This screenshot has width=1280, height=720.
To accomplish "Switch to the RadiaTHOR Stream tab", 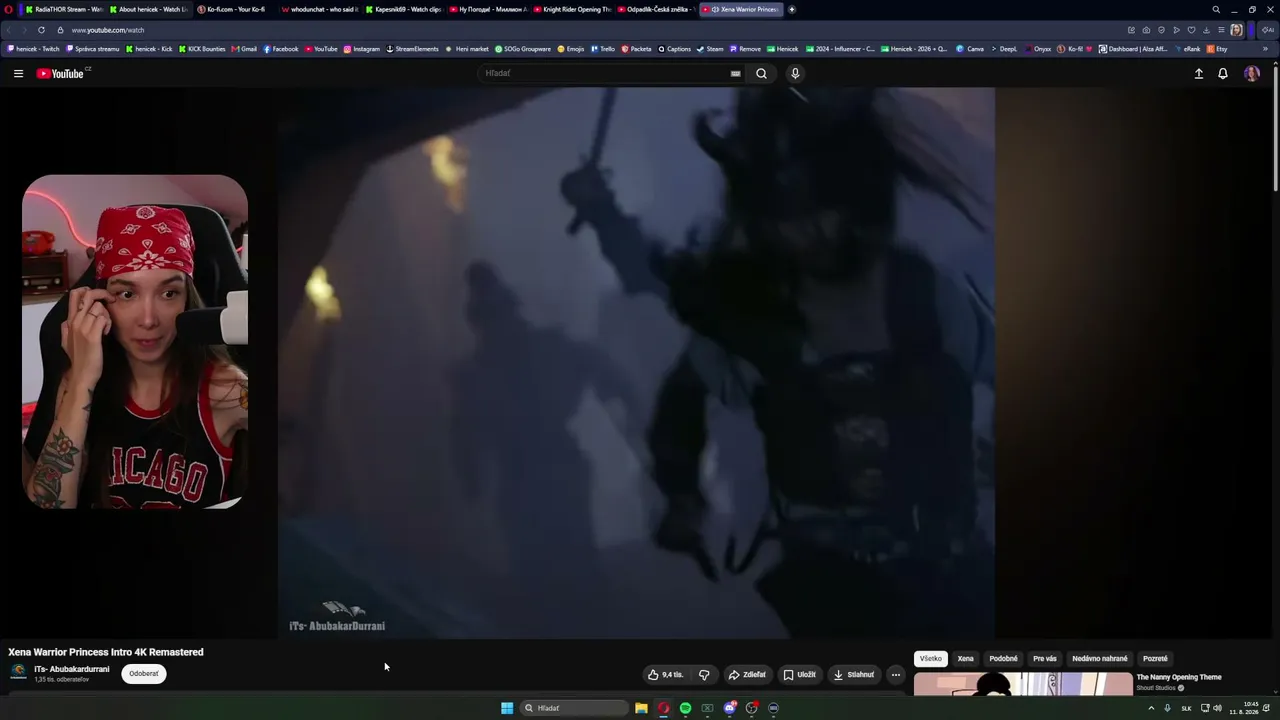I will point(63,9).
